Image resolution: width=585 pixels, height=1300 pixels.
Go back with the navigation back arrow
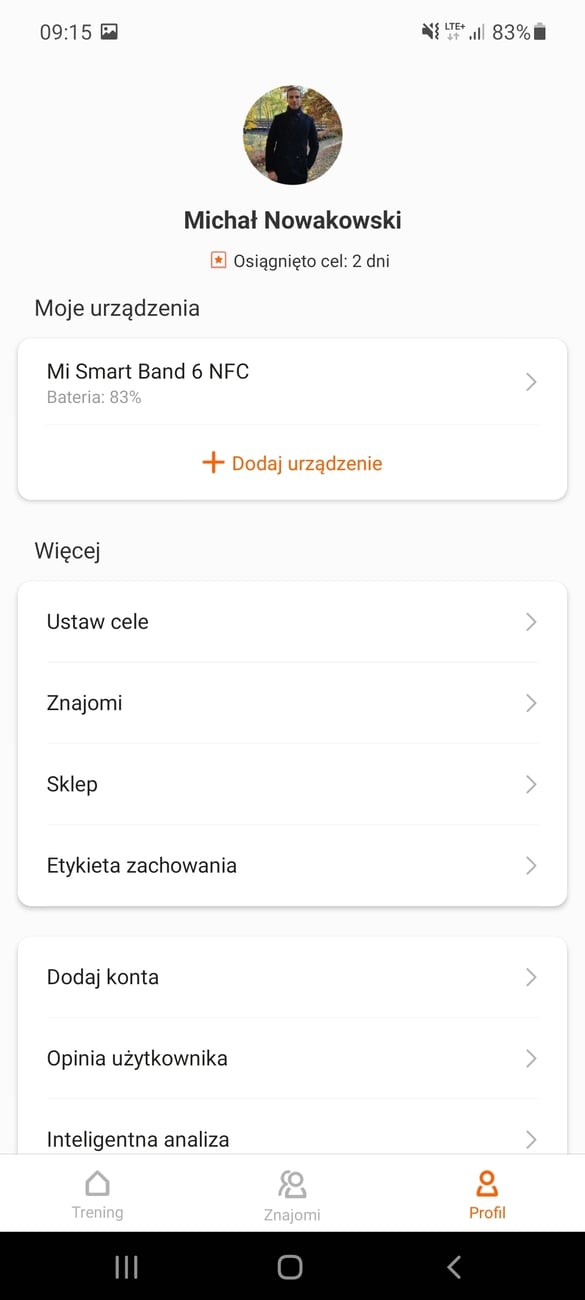pos(454,1267)
